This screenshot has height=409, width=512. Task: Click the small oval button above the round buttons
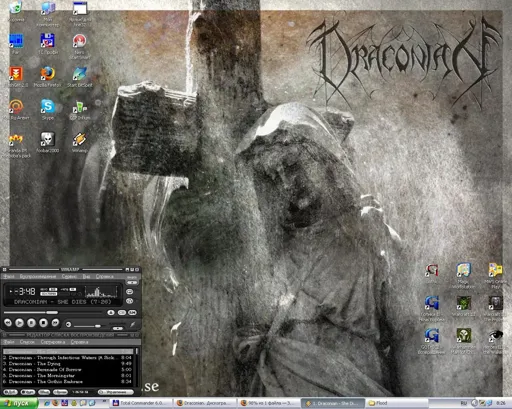(x=132, y=282)
